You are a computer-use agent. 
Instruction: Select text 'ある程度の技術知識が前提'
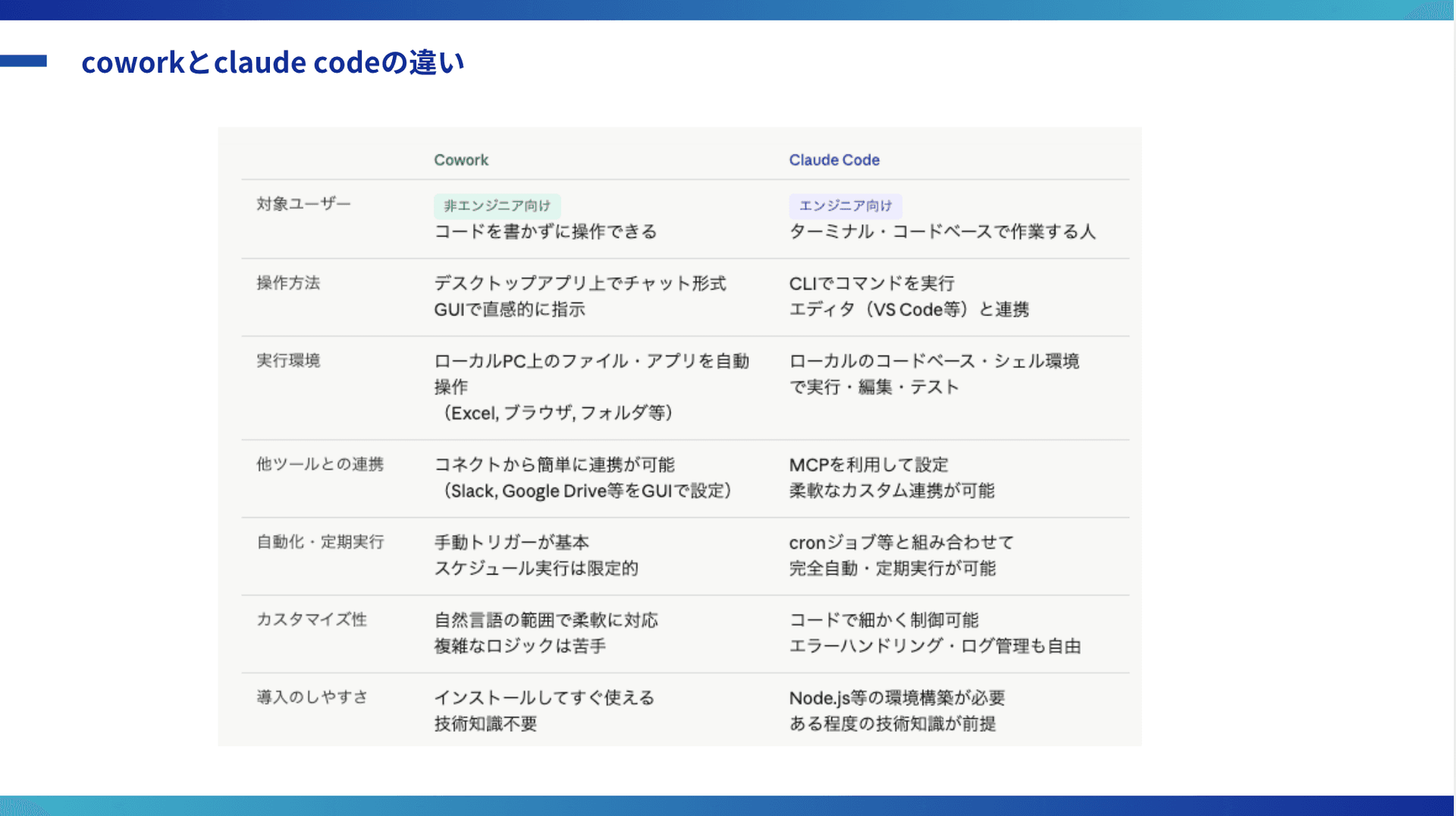[893, 723]
